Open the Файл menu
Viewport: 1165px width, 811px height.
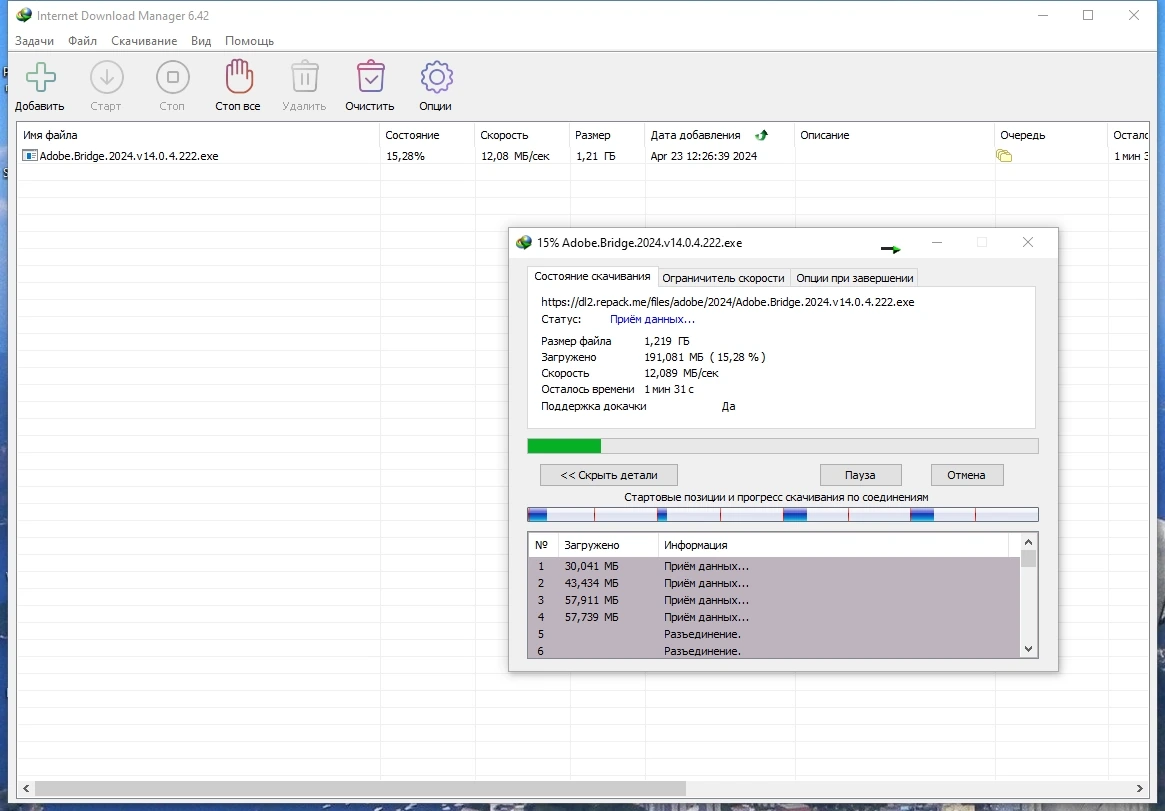tap(82, 41)
